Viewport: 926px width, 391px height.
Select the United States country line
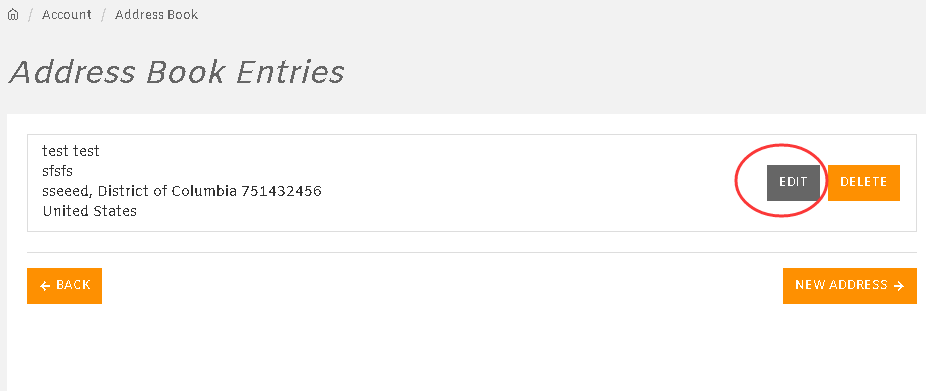pos(89,211)
